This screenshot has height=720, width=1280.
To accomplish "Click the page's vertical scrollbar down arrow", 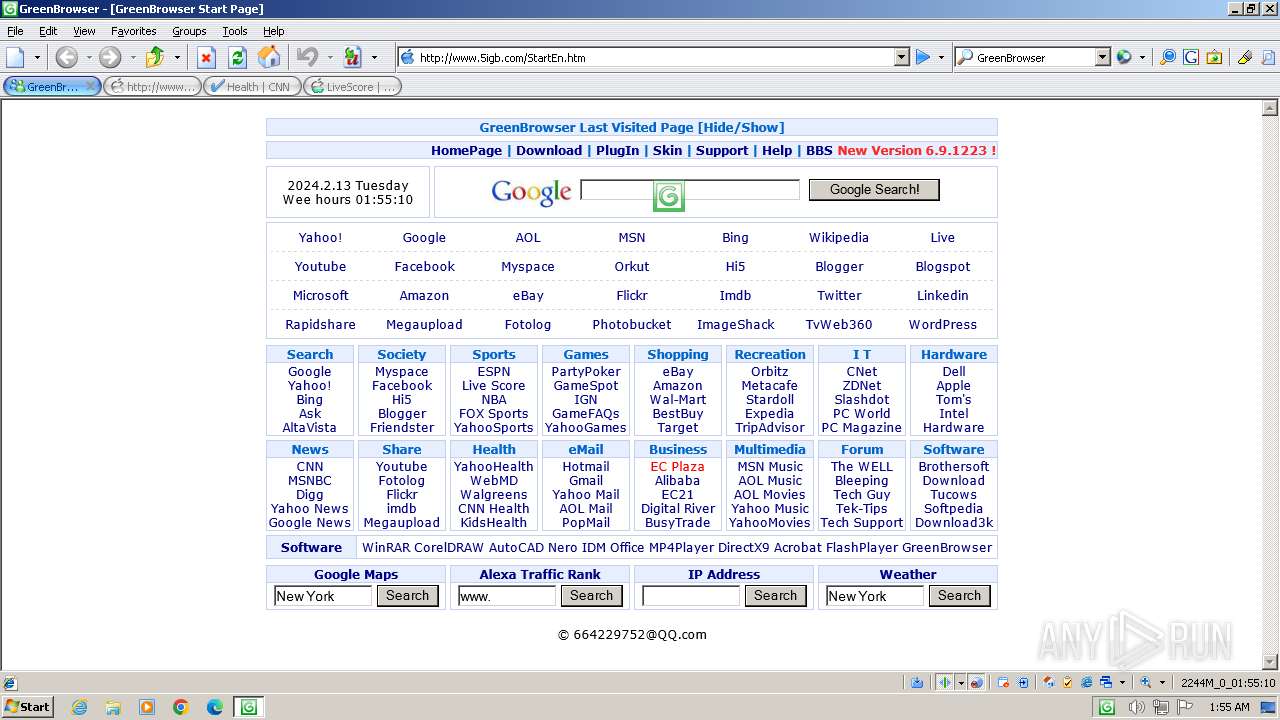I will point(1271,662).
